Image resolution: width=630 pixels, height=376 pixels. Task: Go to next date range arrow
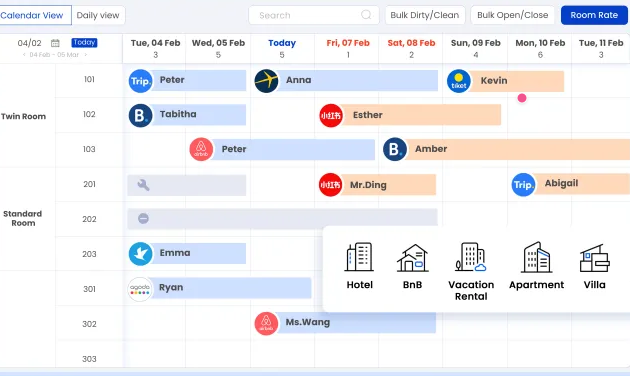86,55
